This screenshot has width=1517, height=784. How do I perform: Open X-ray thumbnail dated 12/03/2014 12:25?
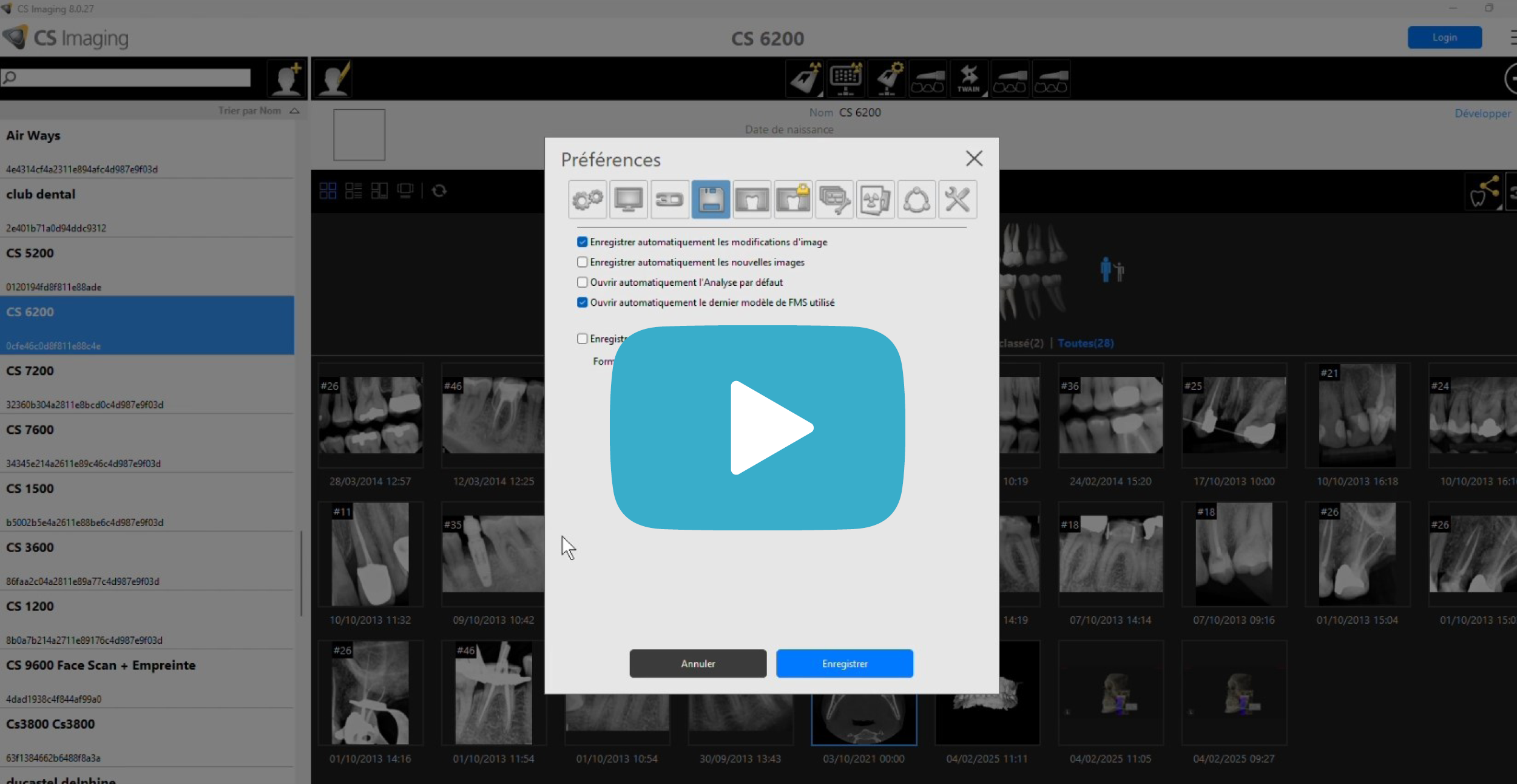click(493, 415)
